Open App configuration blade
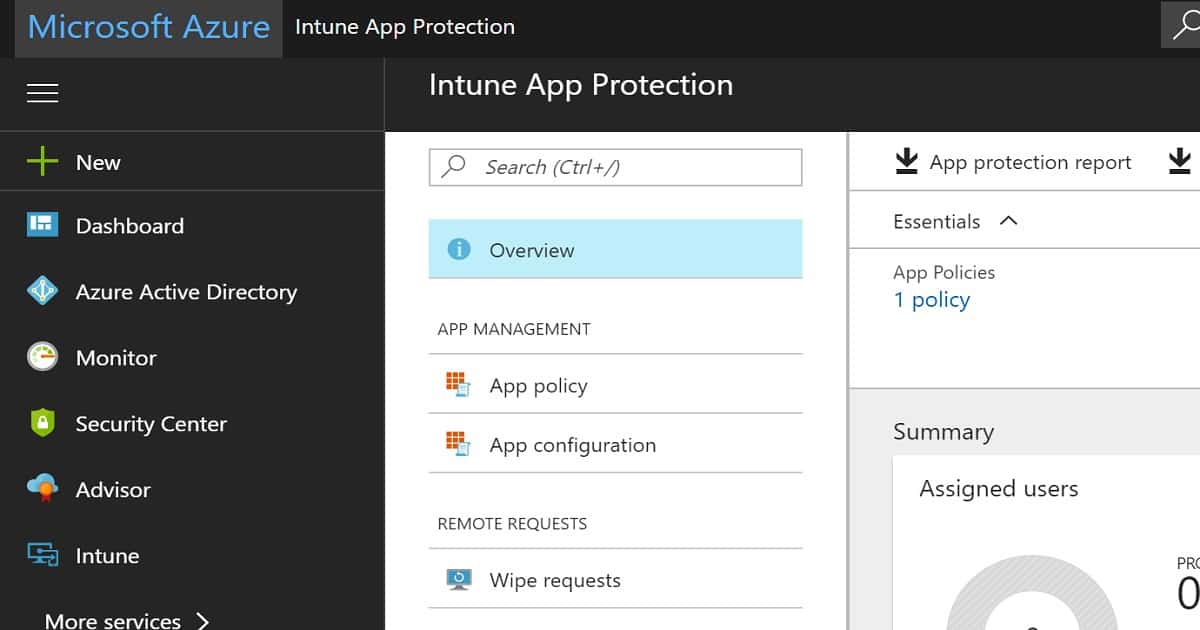The height and width of the screenshot is (630, 1200). point(615,444)
